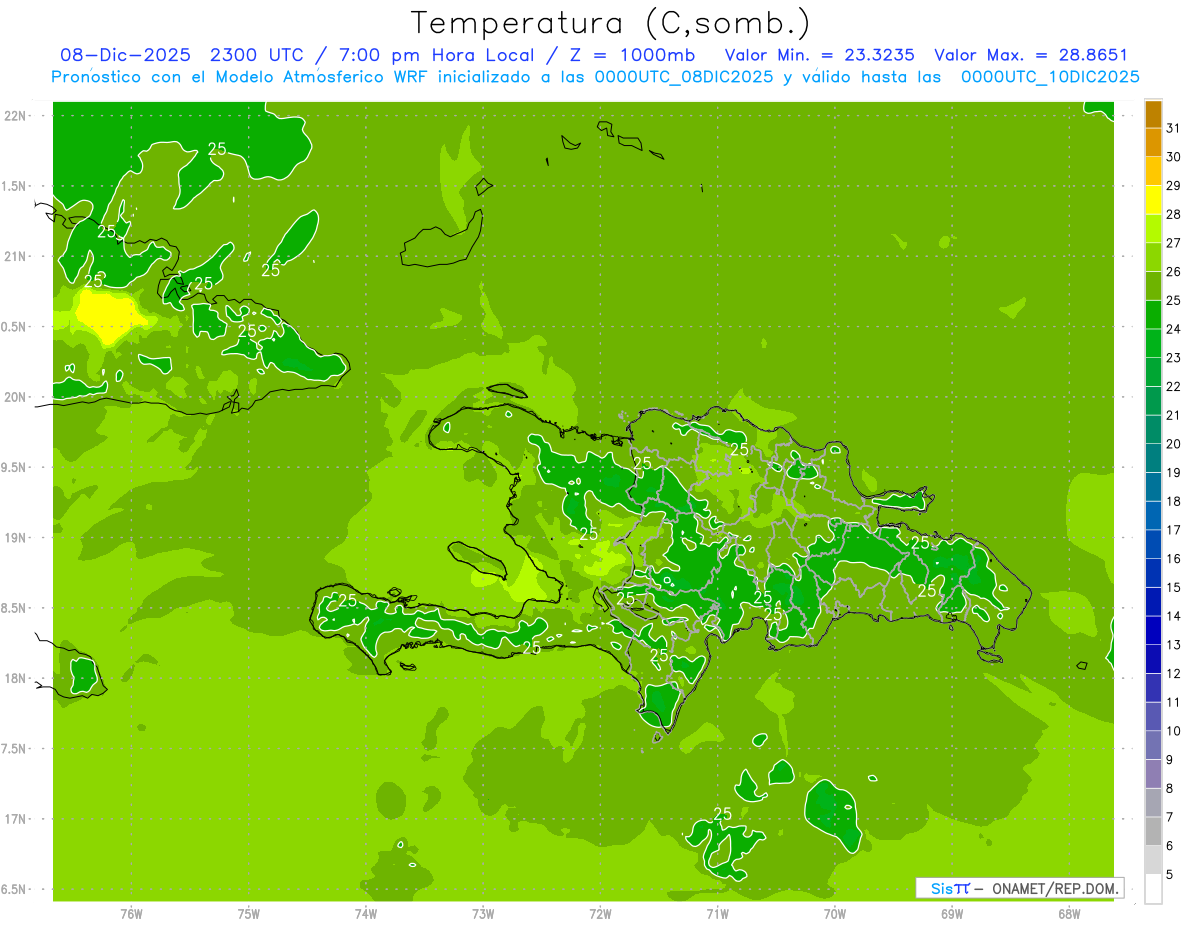Click the "24" colorbar scale label
This screenshot has width=1200, height=927.
click(1173, 329)
